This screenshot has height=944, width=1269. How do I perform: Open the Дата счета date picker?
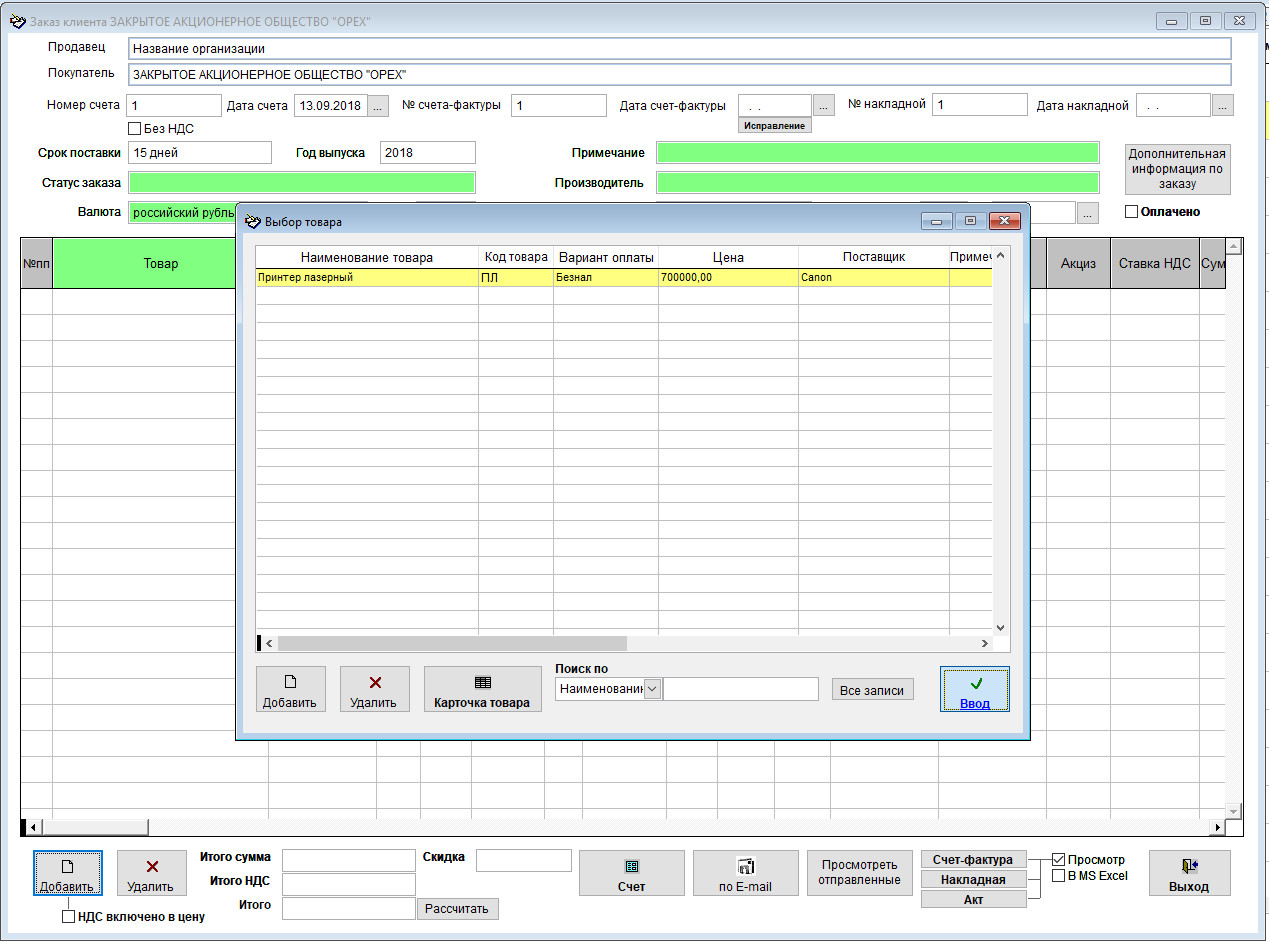point(378,106)
